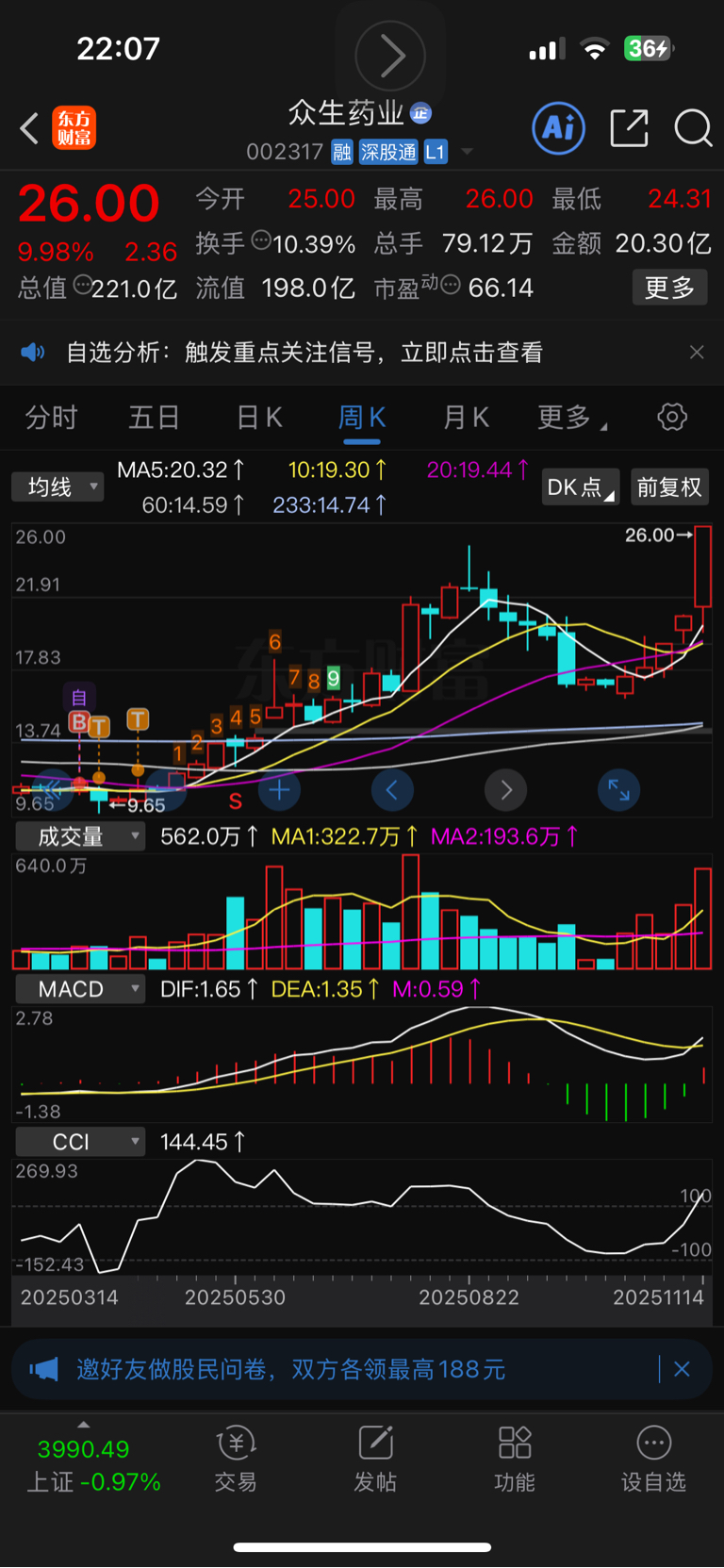
Task: Open the DK点 dropdown
Action: point(581,487)
